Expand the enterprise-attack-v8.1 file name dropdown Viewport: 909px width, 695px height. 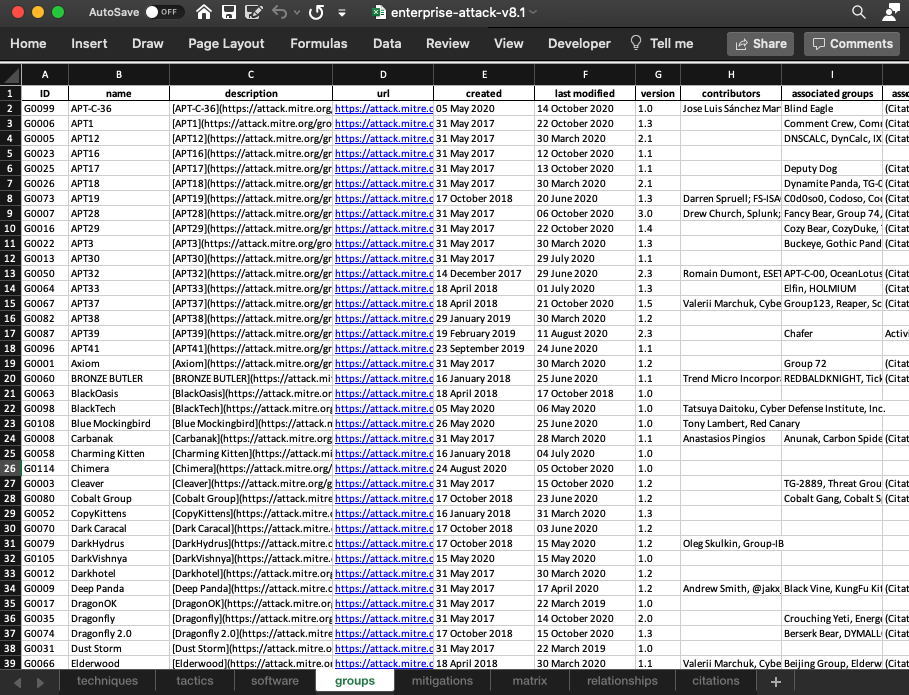coord(532,13)
